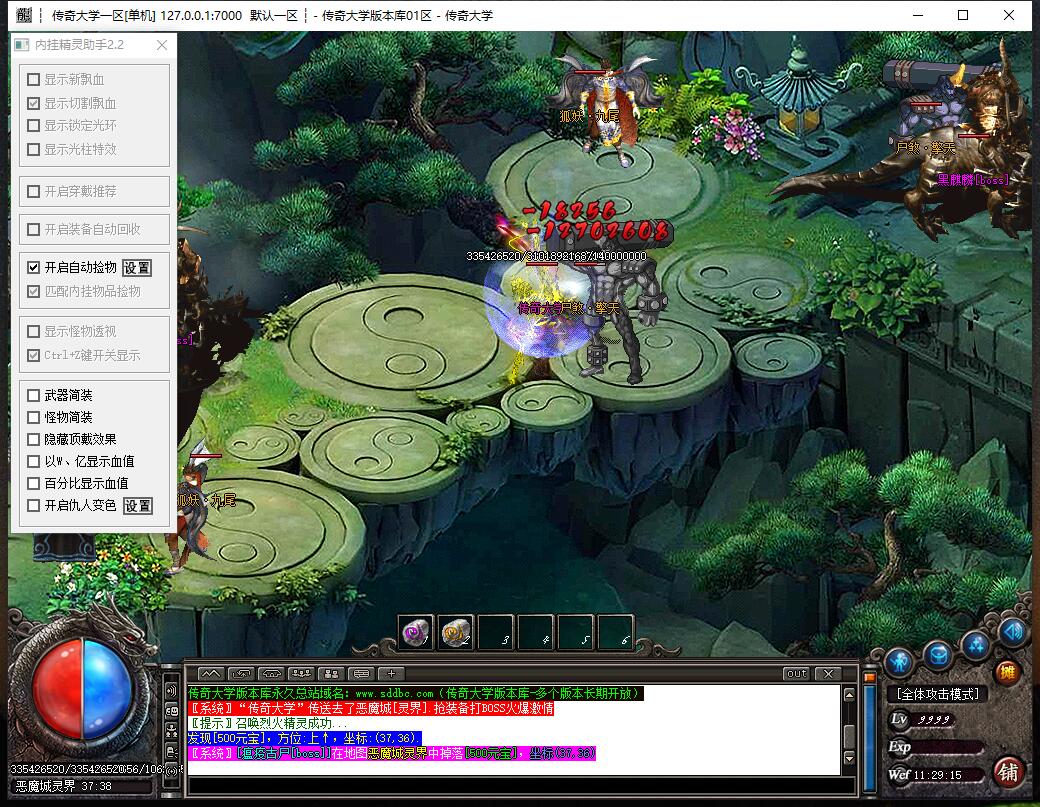Close the 内挂精灵助手2.2 panel
This screenshot has height=807, width=1040.
[x=162, y=45]
